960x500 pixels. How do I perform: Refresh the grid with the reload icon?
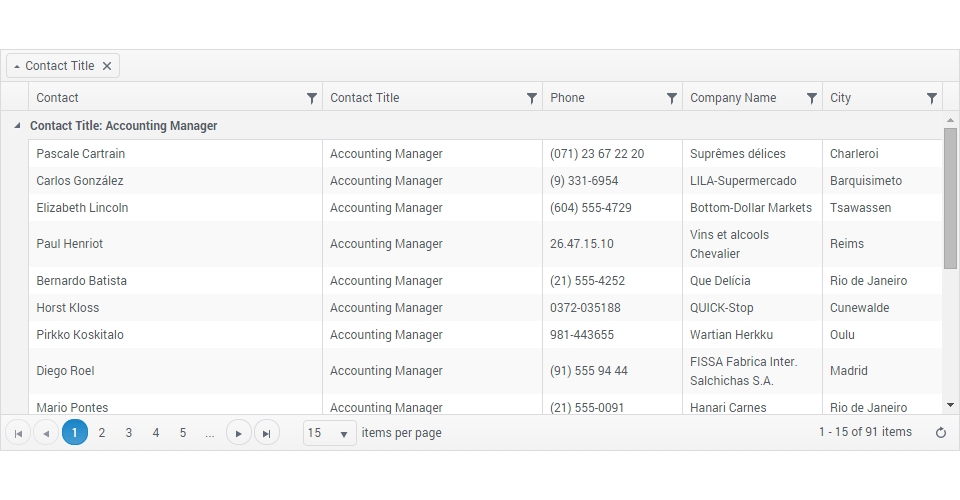(940, 433)
